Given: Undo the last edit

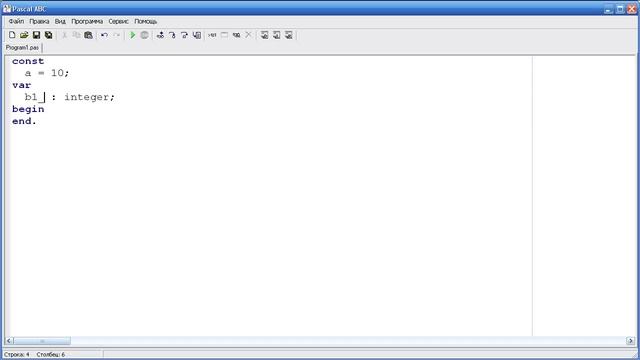Looking at the screenshot, I should click(104, 35).
